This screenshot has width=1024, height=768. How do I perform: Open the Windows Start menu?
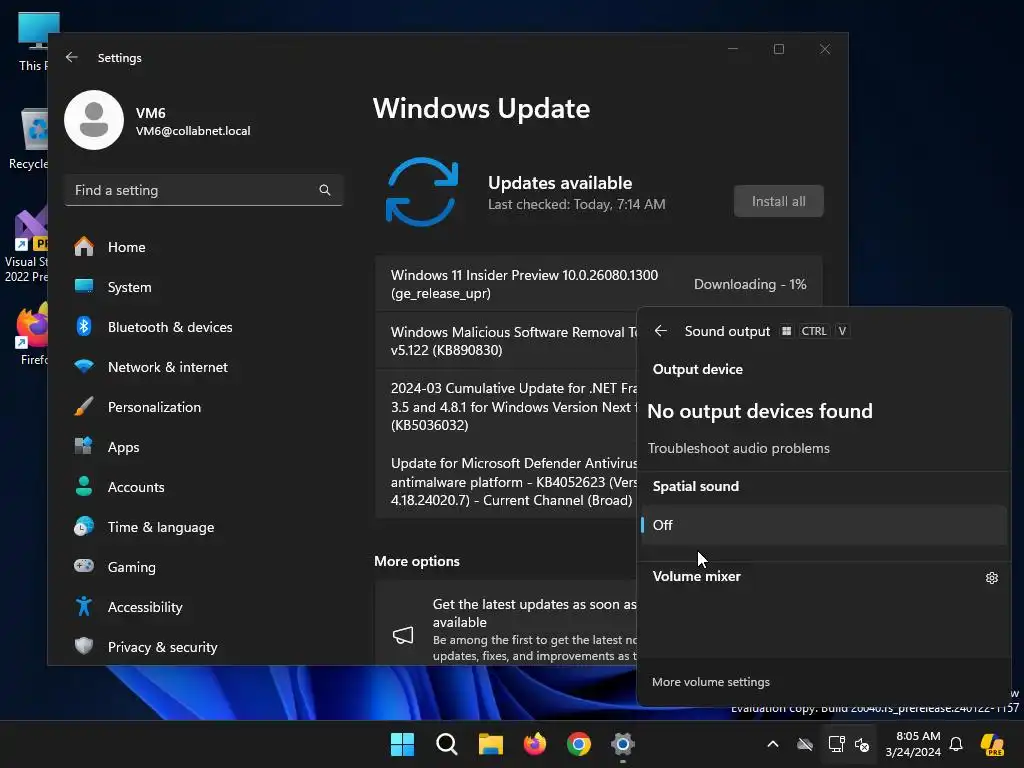[x=402, y=744]
